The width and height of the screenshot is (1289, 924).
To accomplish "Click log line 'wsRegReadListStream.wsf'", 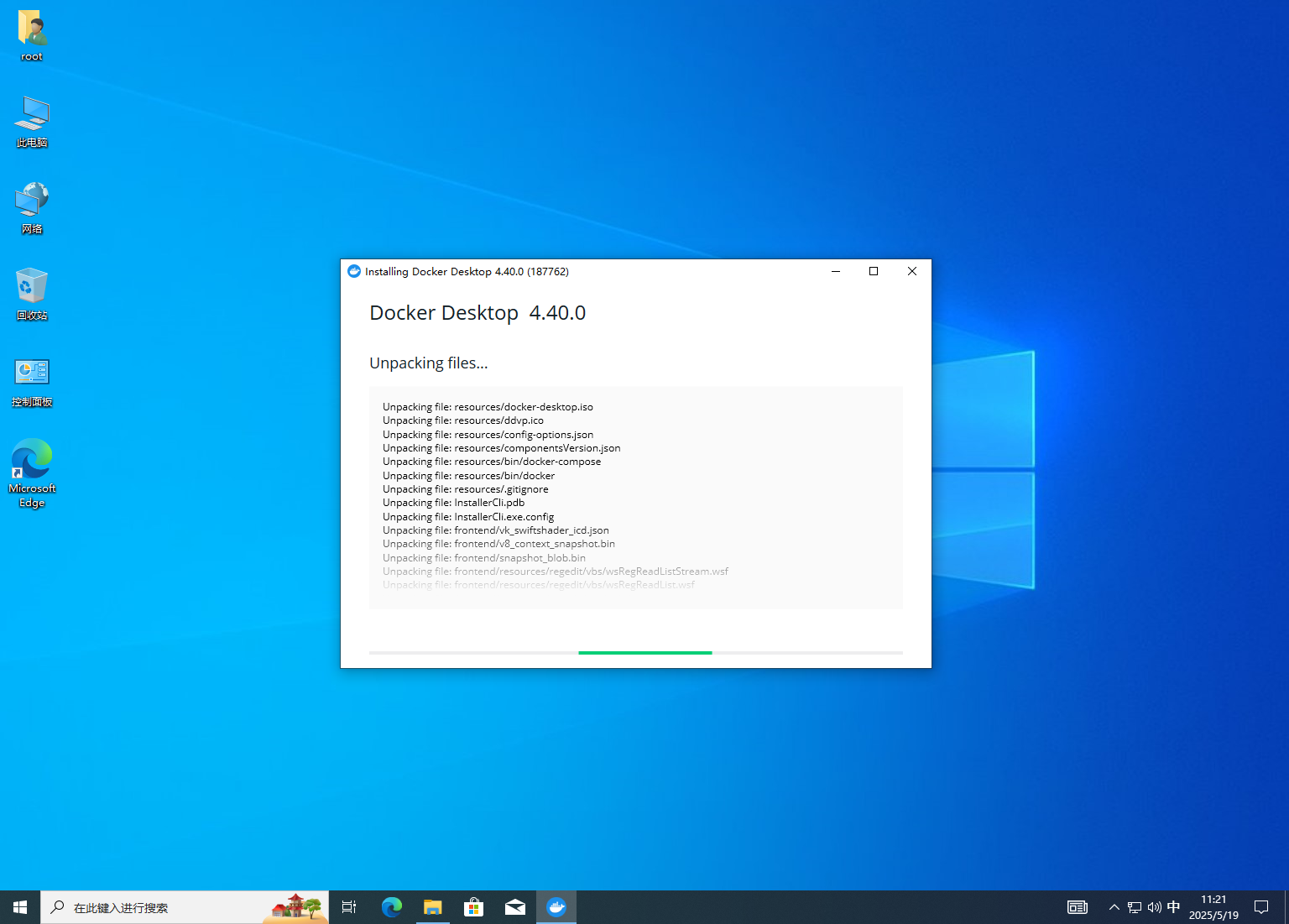I will click(556, 572).
